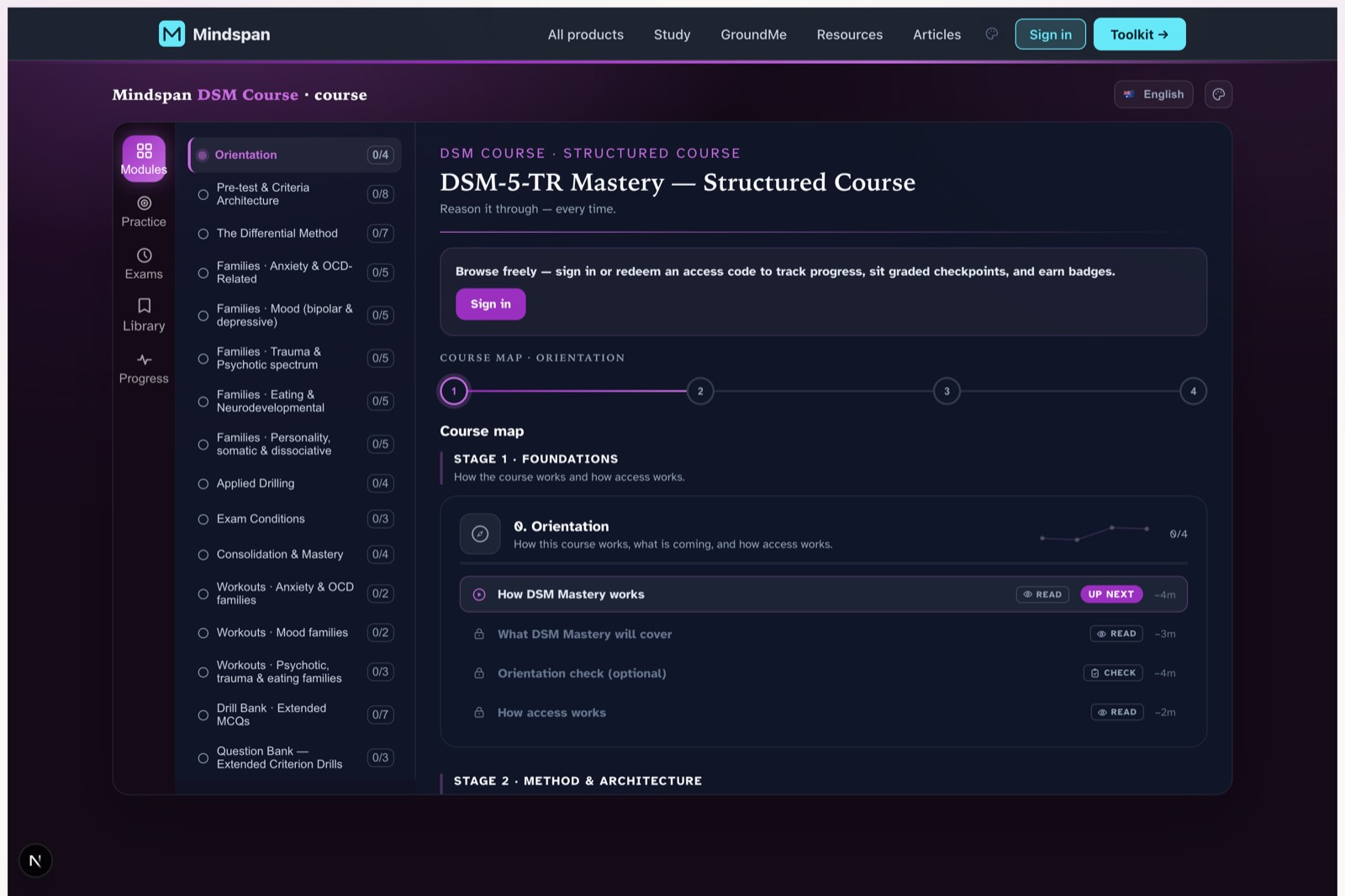The image size is (1345, 896).
Task: Jump to course map step 2
Action: 700,391
